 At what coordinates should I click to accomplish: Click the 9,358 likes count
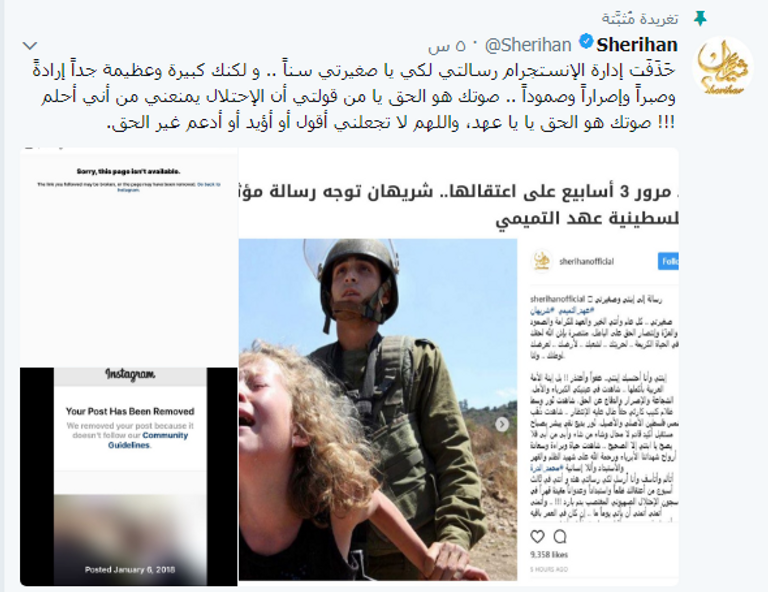(x=549, y=555)
